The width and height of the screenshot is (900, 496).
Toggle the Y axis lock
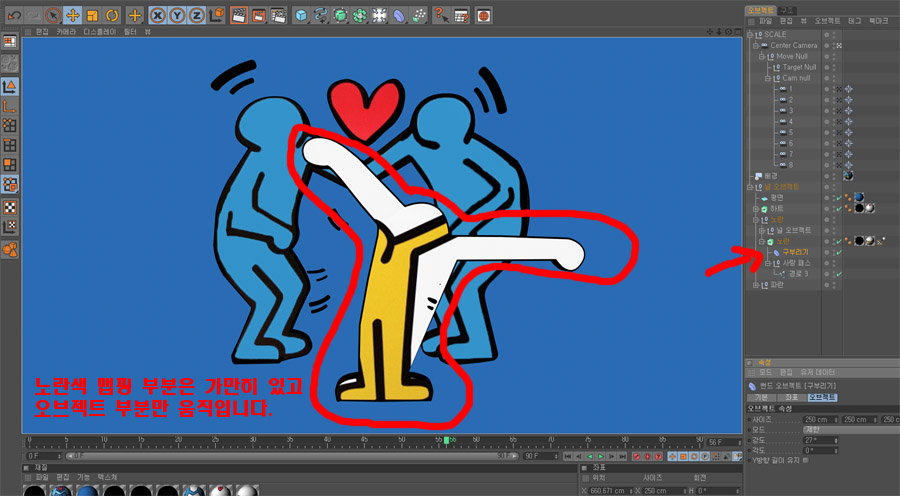pos(177,16)
